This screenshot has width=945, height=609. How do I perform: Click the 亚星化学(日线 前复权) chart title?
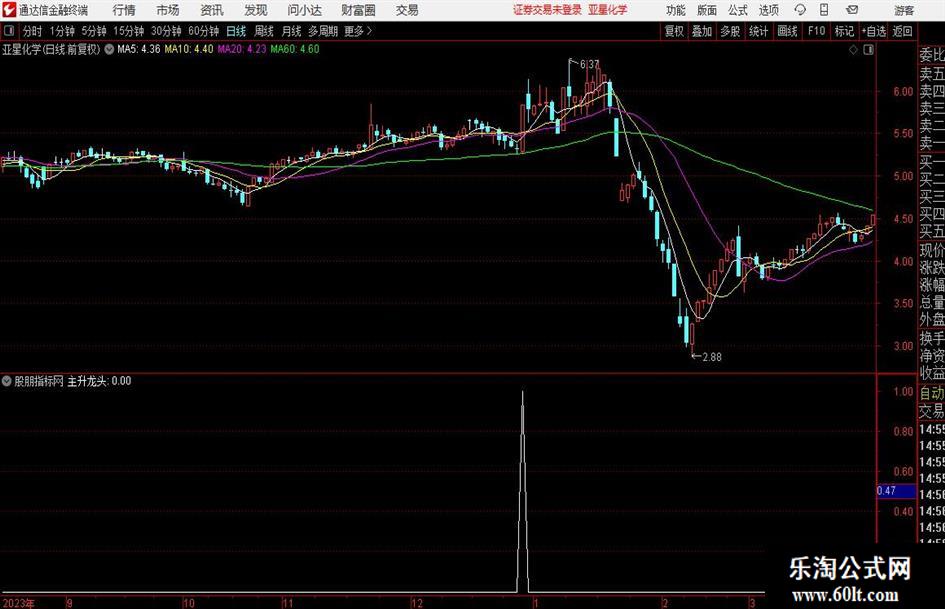[x=51, y=49]
